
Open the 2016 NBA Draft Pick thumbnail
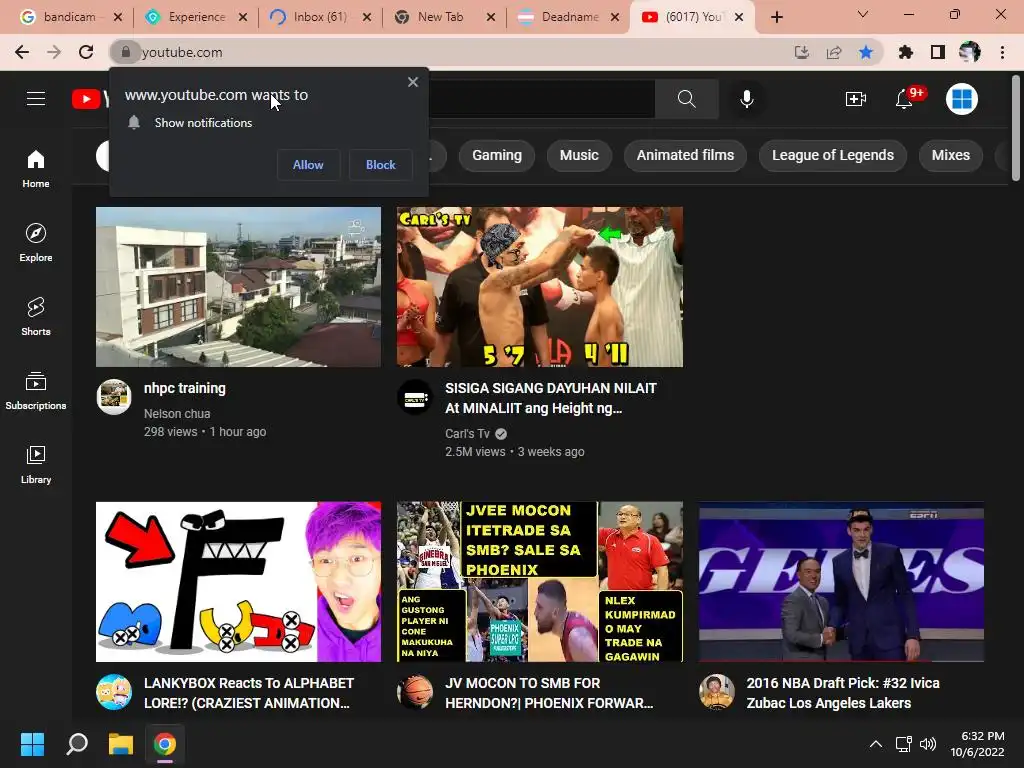click(x=841, y=582)
